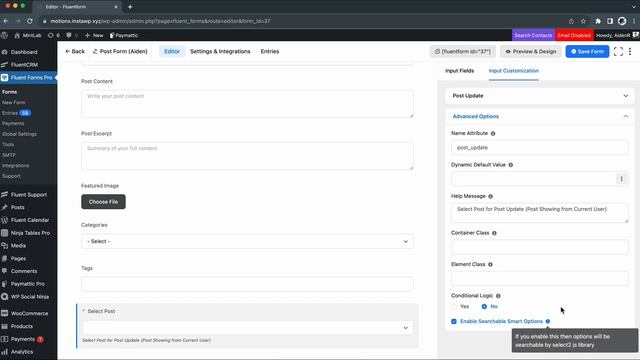Open Comments in sidebar
The width and height of the screenshot is (640, 360).
pyautogui.click(x=24, y=271)
